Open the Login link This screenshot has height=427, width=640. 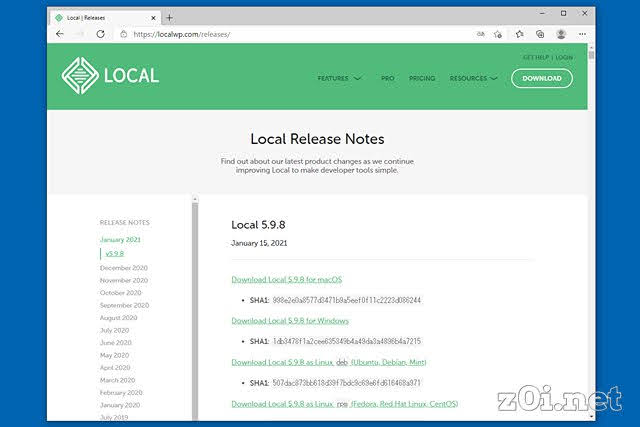[564, 58]
